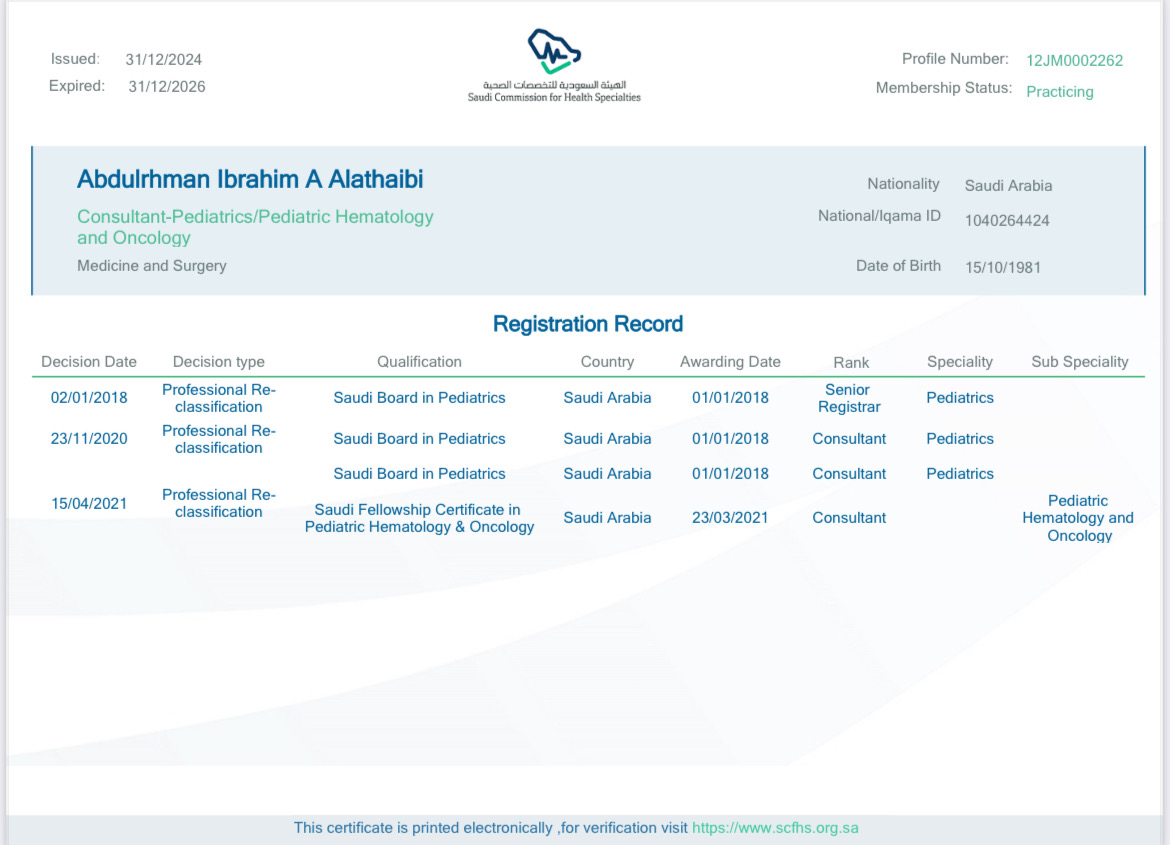The height and width of the screenshot is (845, 1170).
Task: Click the Rank column header
Action: 851,363
